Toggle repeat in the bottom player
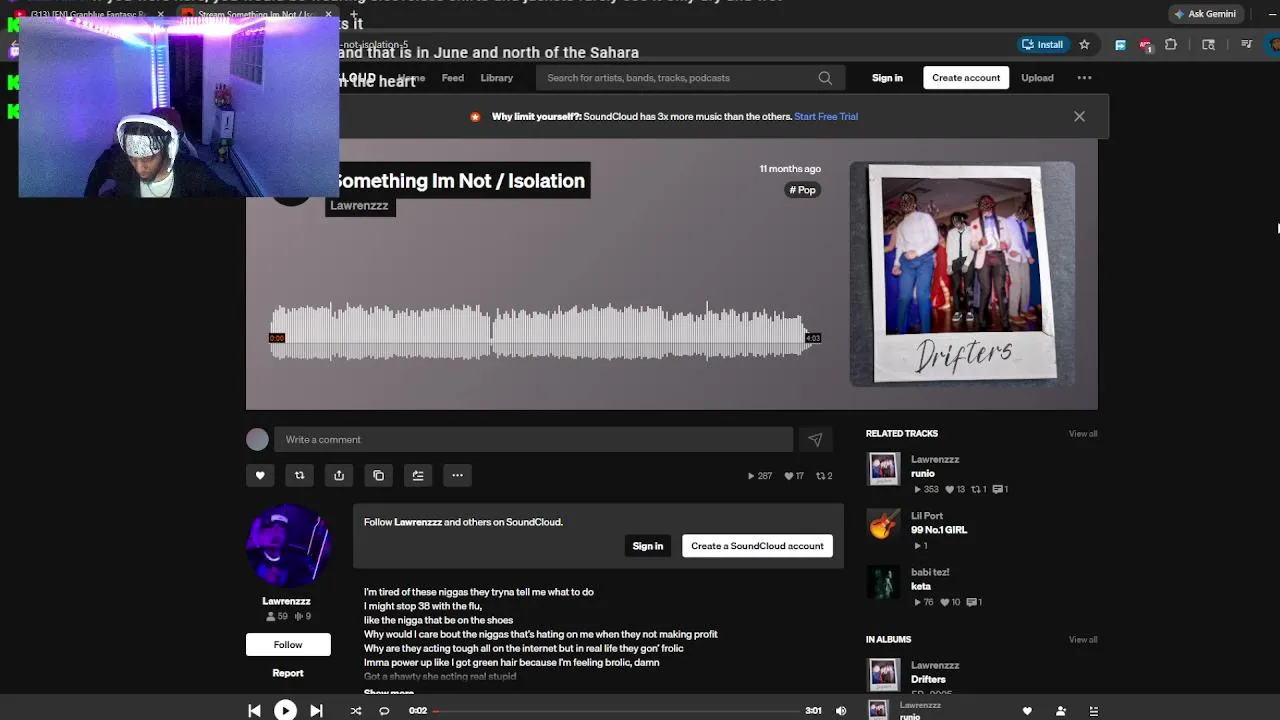Screen dimensions: 1280x720 pyautogui.click(x=384, y=711)
